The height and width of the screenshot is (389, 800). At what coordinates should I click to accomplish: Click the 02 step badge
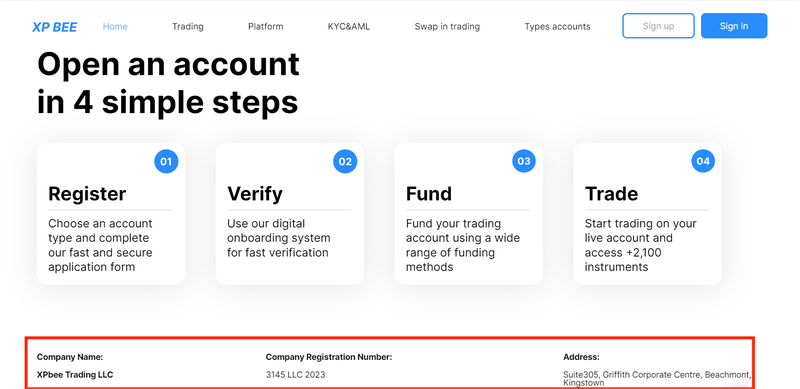pyautogui.click(x=345, y=161)
